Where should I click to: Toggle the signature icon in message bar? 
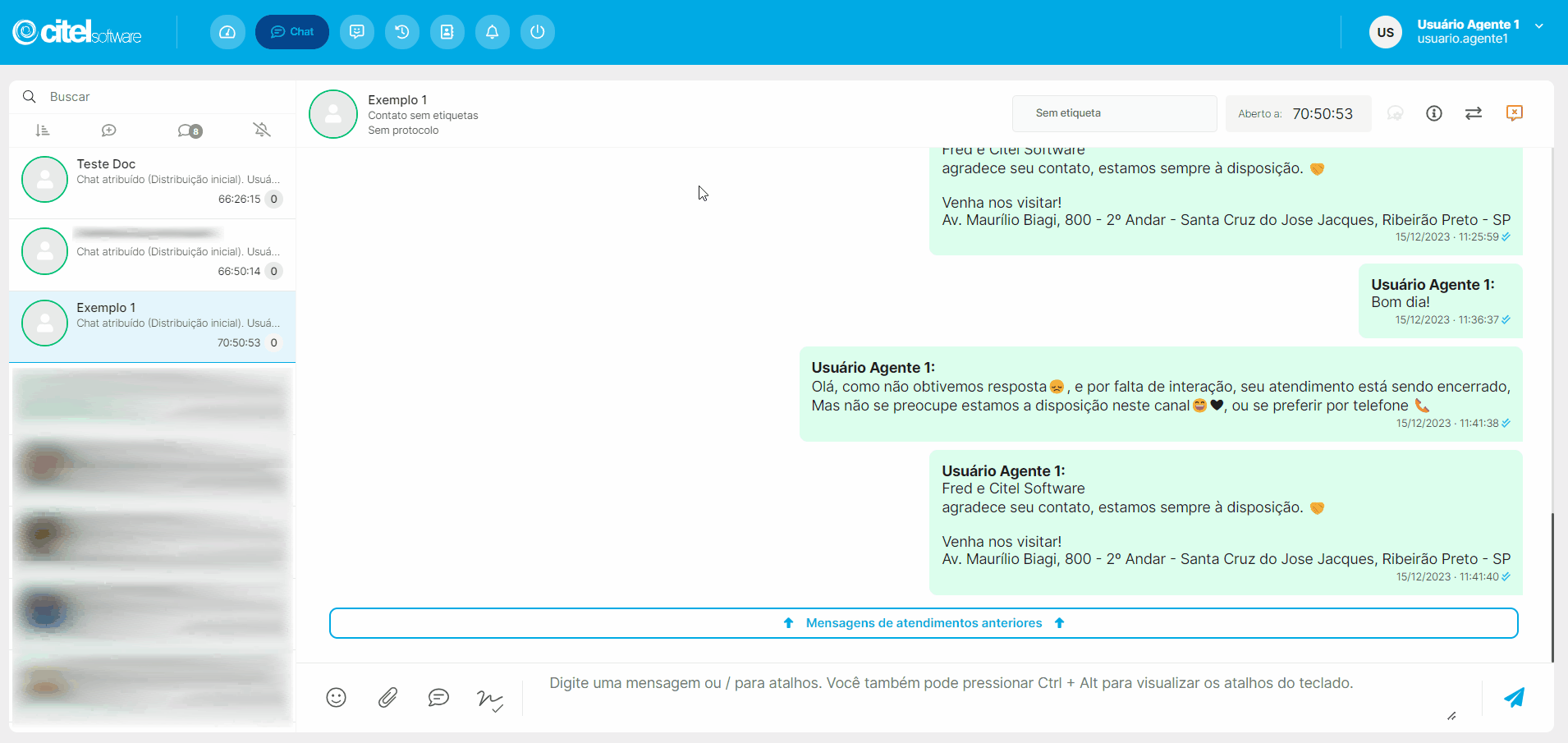(490, 699)
